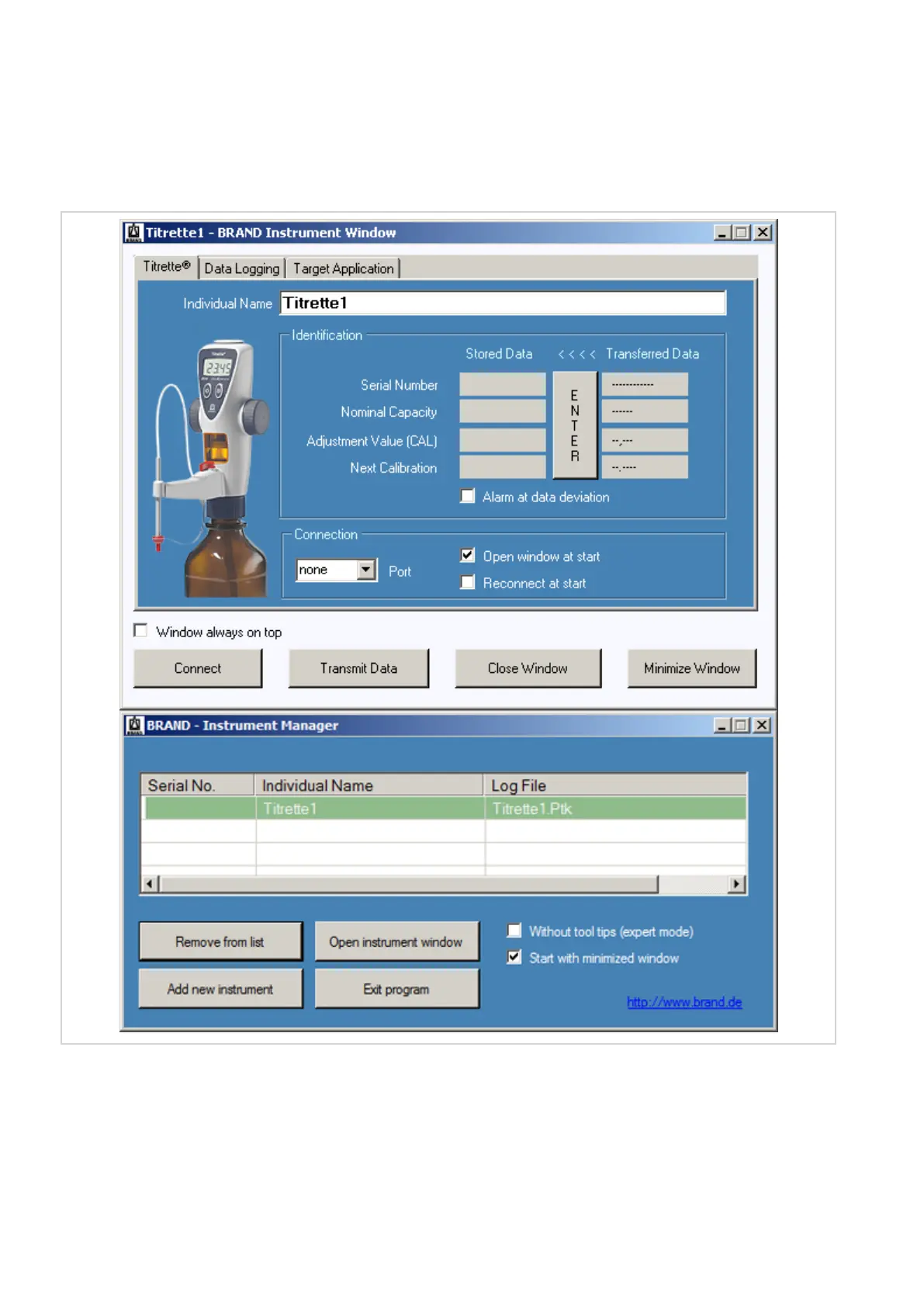Maximize the Instrument Manager window
Viewport: 924px width, 1307px height.
(x=742, y=725)
